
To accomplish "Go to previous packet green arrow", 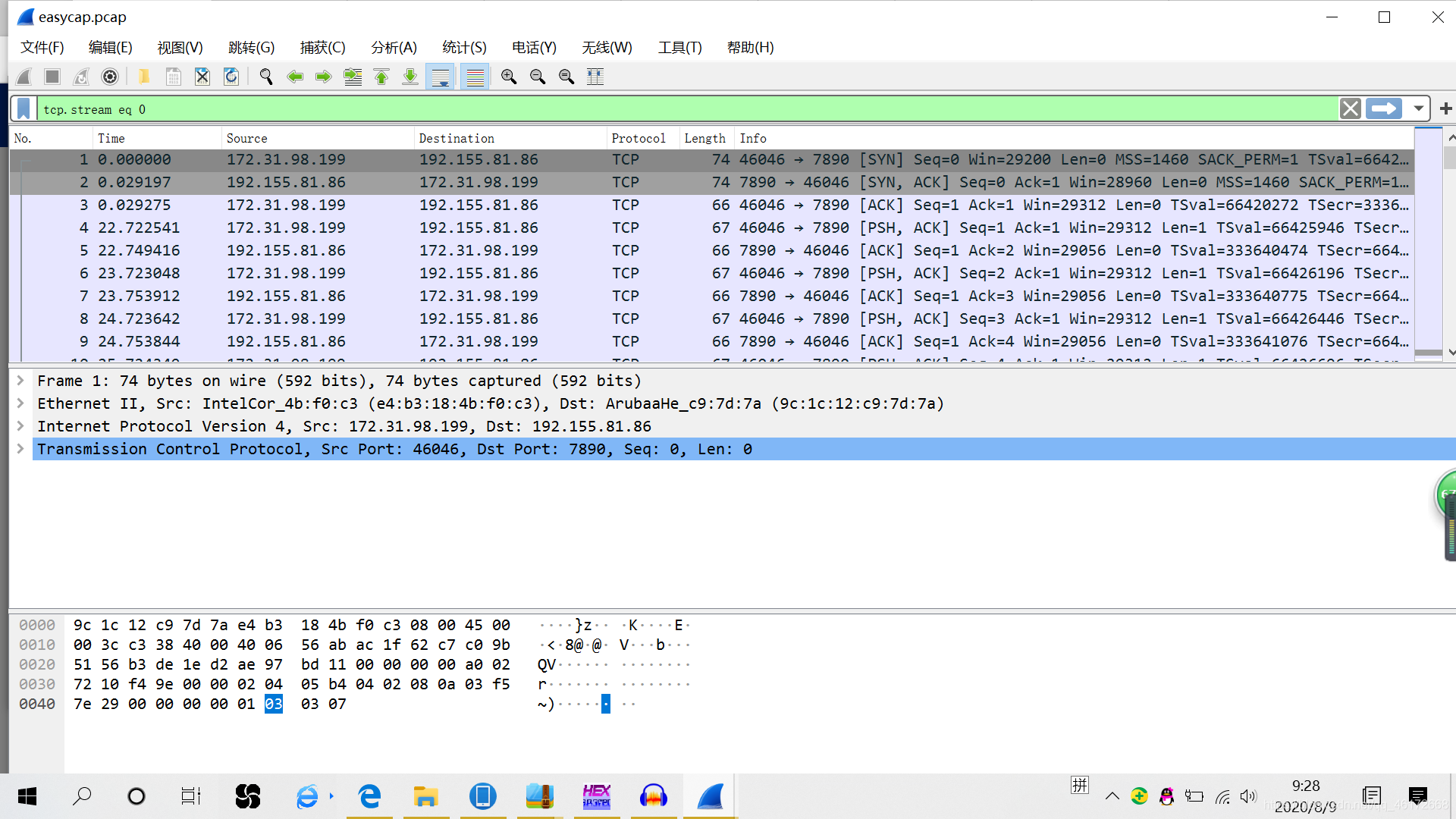I will [295, 77].
